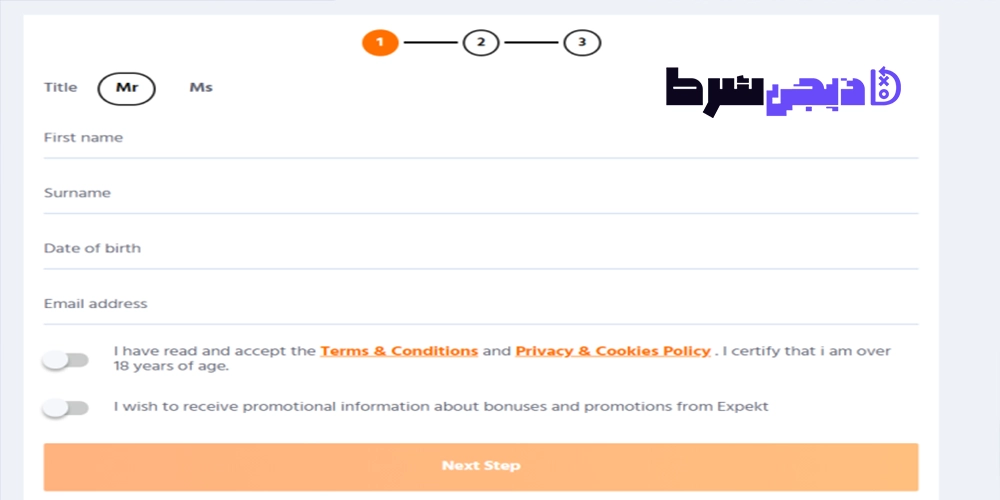Screen dimensions: 1000x500
Task: Click the Next Step button
Action: pos(481,466)
